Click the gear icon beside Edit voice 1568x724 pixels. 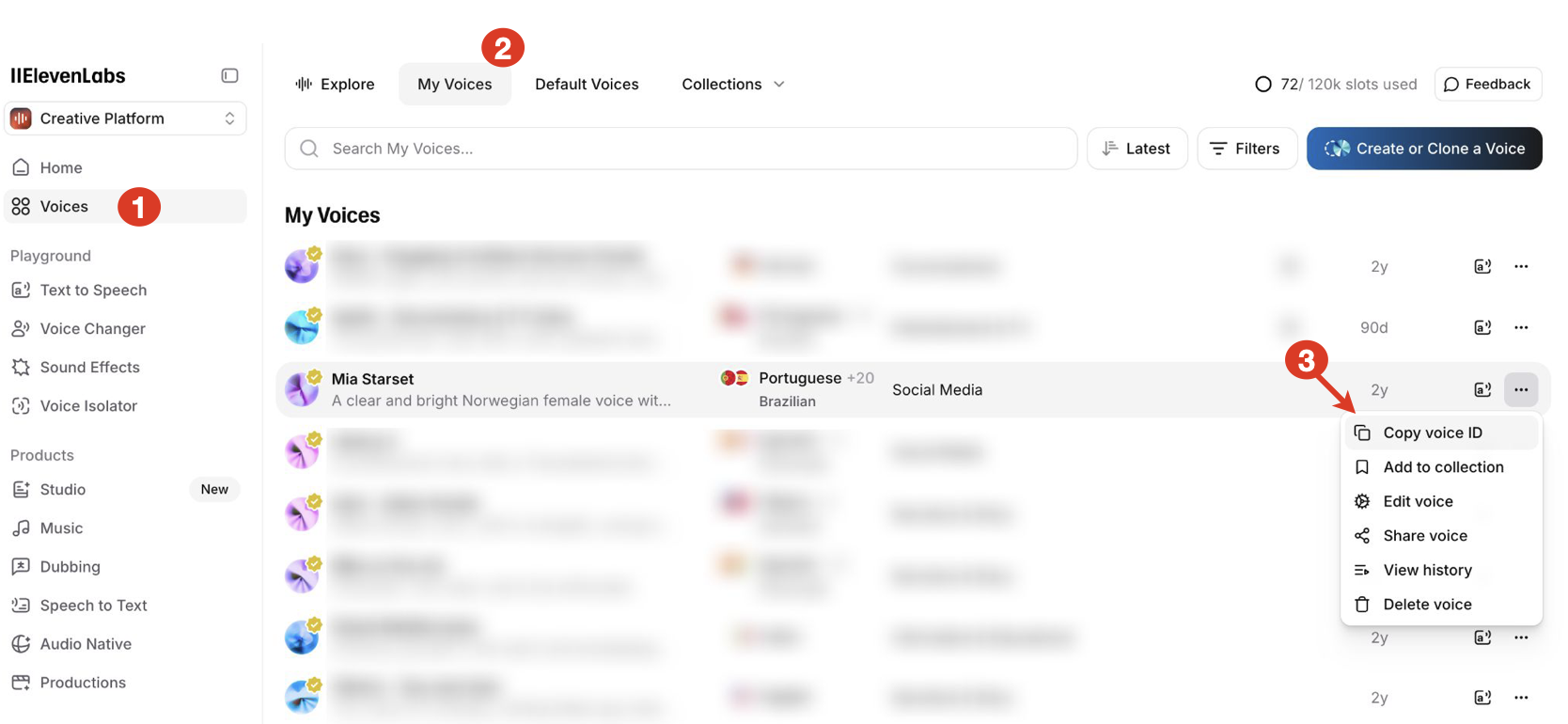[1362, 501]
